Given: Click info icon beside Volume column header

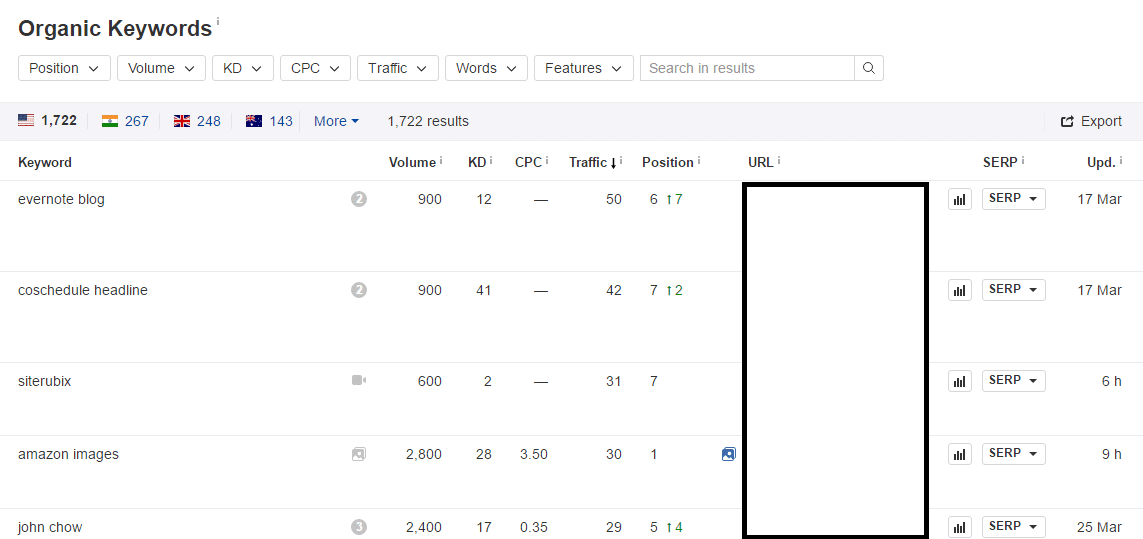Looking at the screenshot, I should click(442, 160).
